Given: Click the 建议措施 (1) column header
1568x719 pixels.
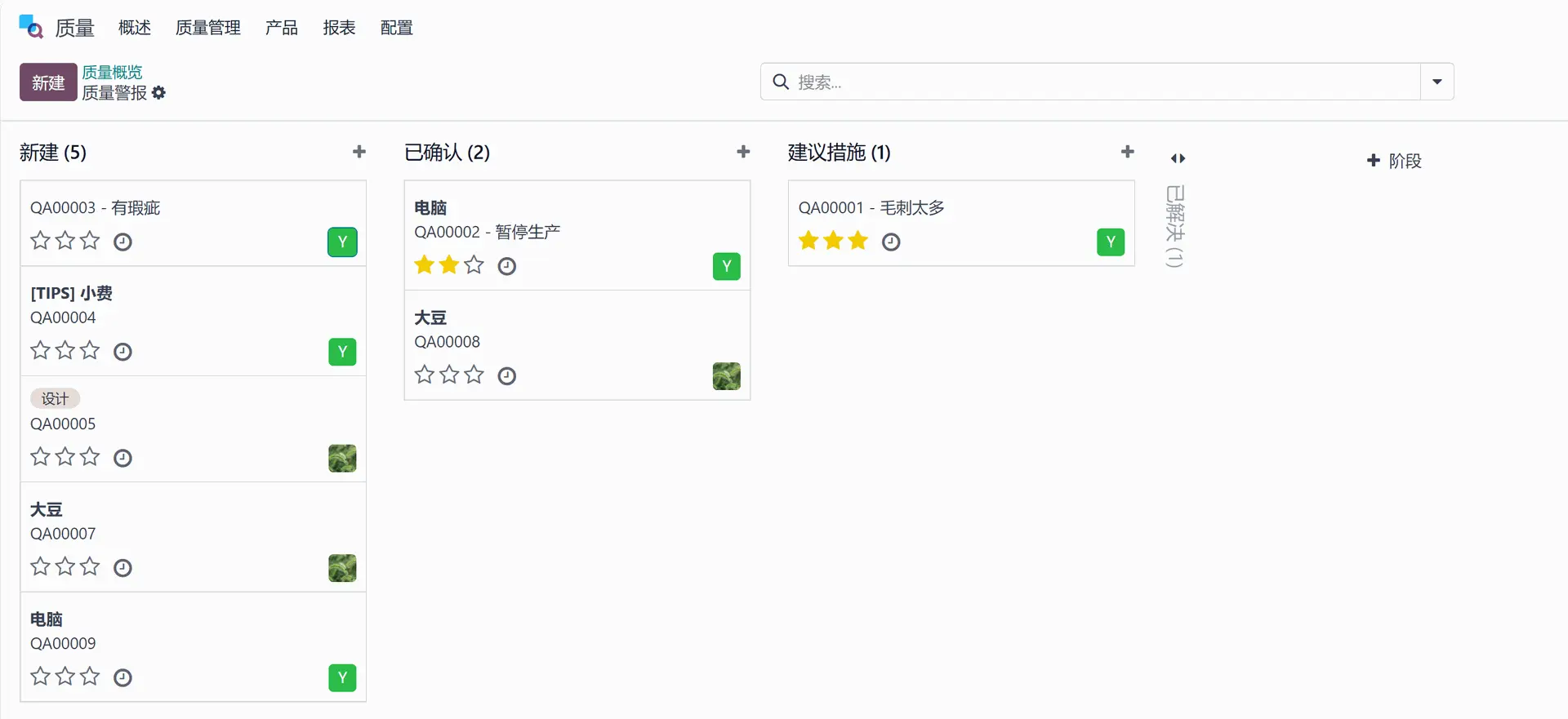Looking at the screenshot, I should 840,153.
